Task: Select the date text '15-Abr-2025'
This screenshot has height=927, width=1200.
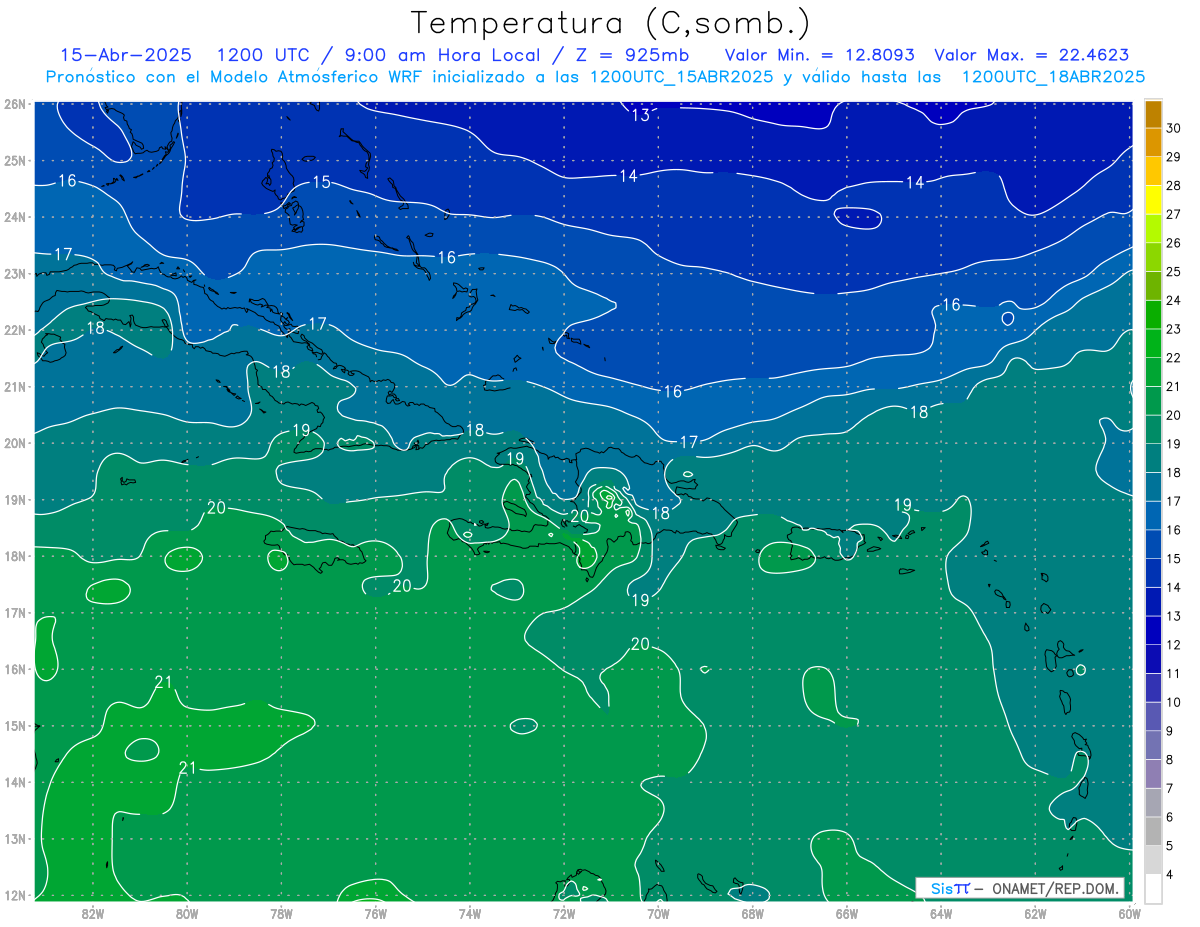Action: pyautogui.click(x=126, y=55)
